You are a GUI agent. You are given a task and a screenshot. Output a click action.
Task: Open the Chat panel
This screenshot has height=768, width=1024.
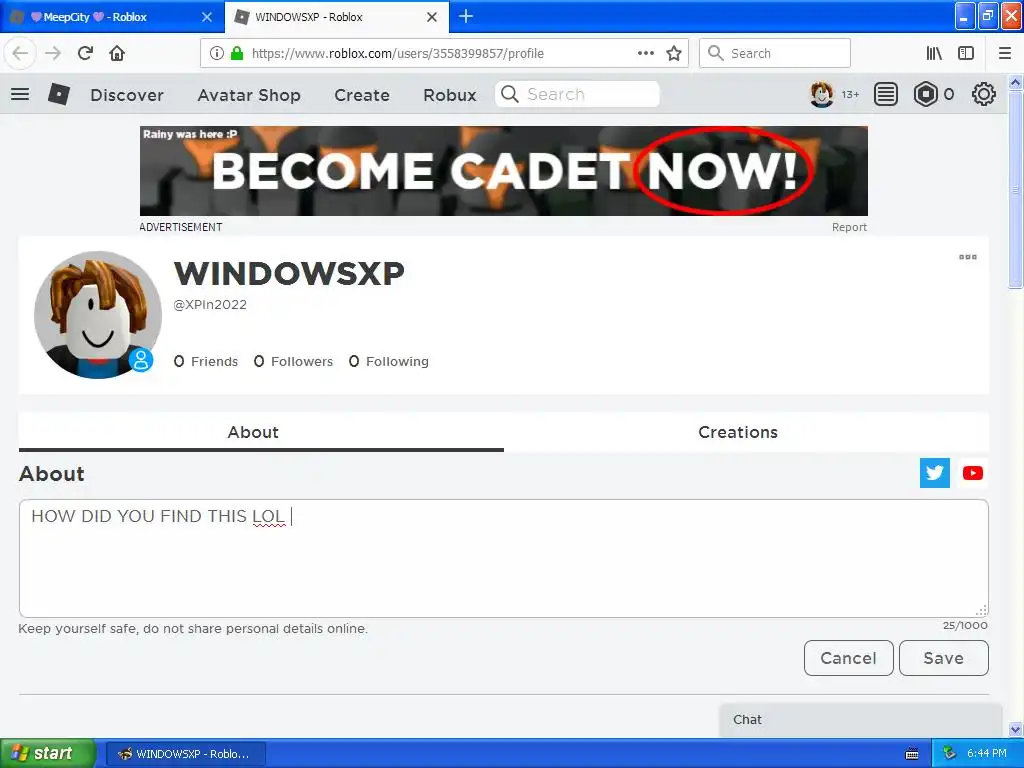[x=861, y=720]
